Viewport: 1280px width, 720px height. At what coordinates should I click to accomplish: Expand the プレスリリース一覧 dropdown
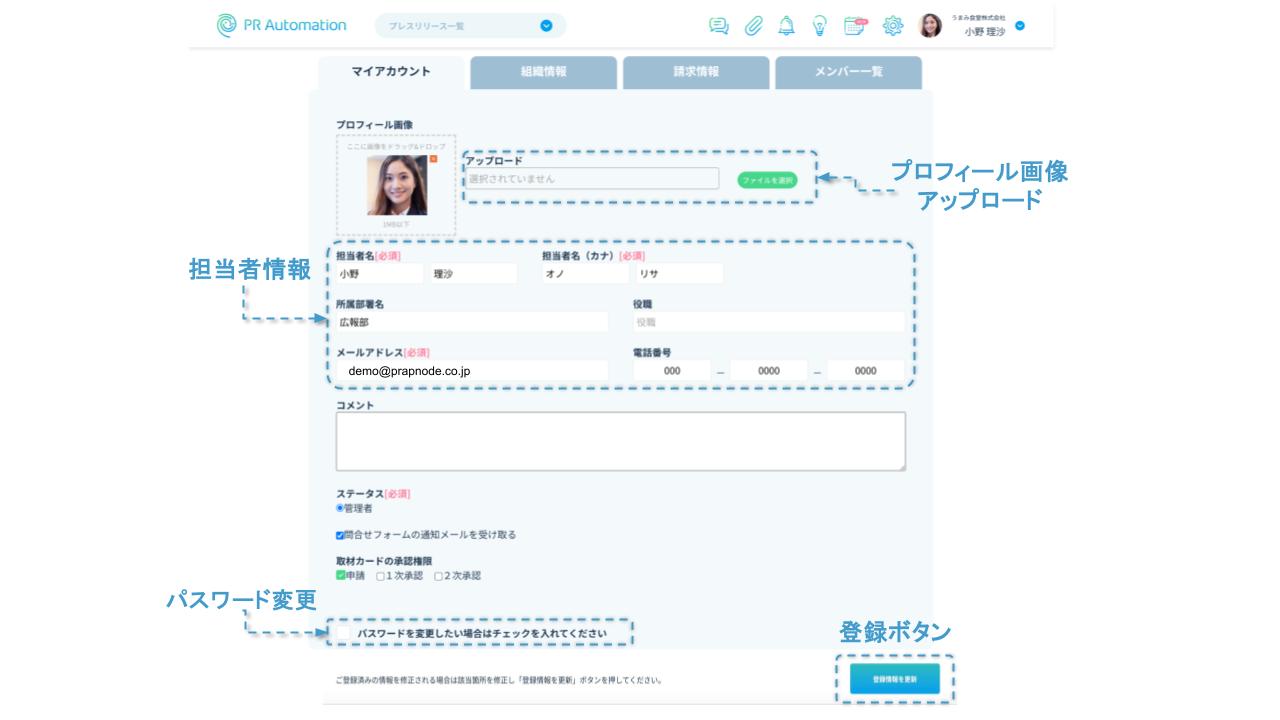click(x=546, y=26)
